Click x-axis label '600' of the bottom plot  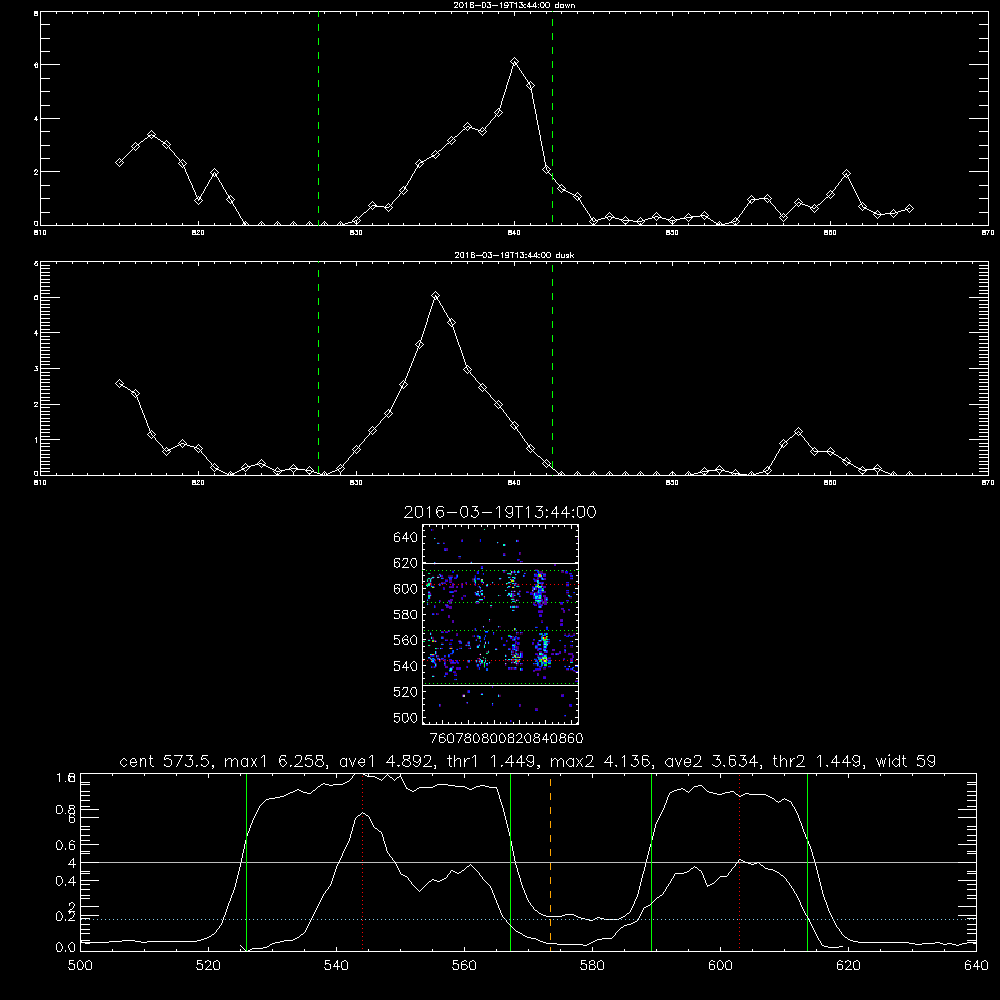point(721,966)
